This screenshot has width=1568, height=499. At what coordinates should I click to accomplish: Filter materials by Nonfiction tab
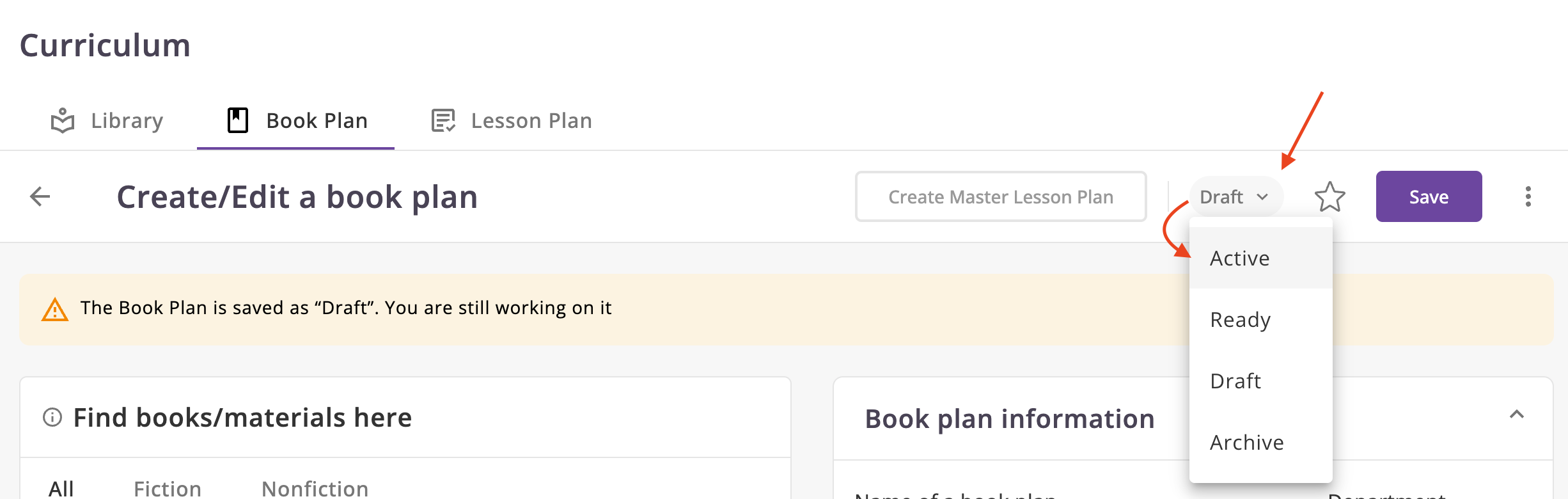point(315,489)
